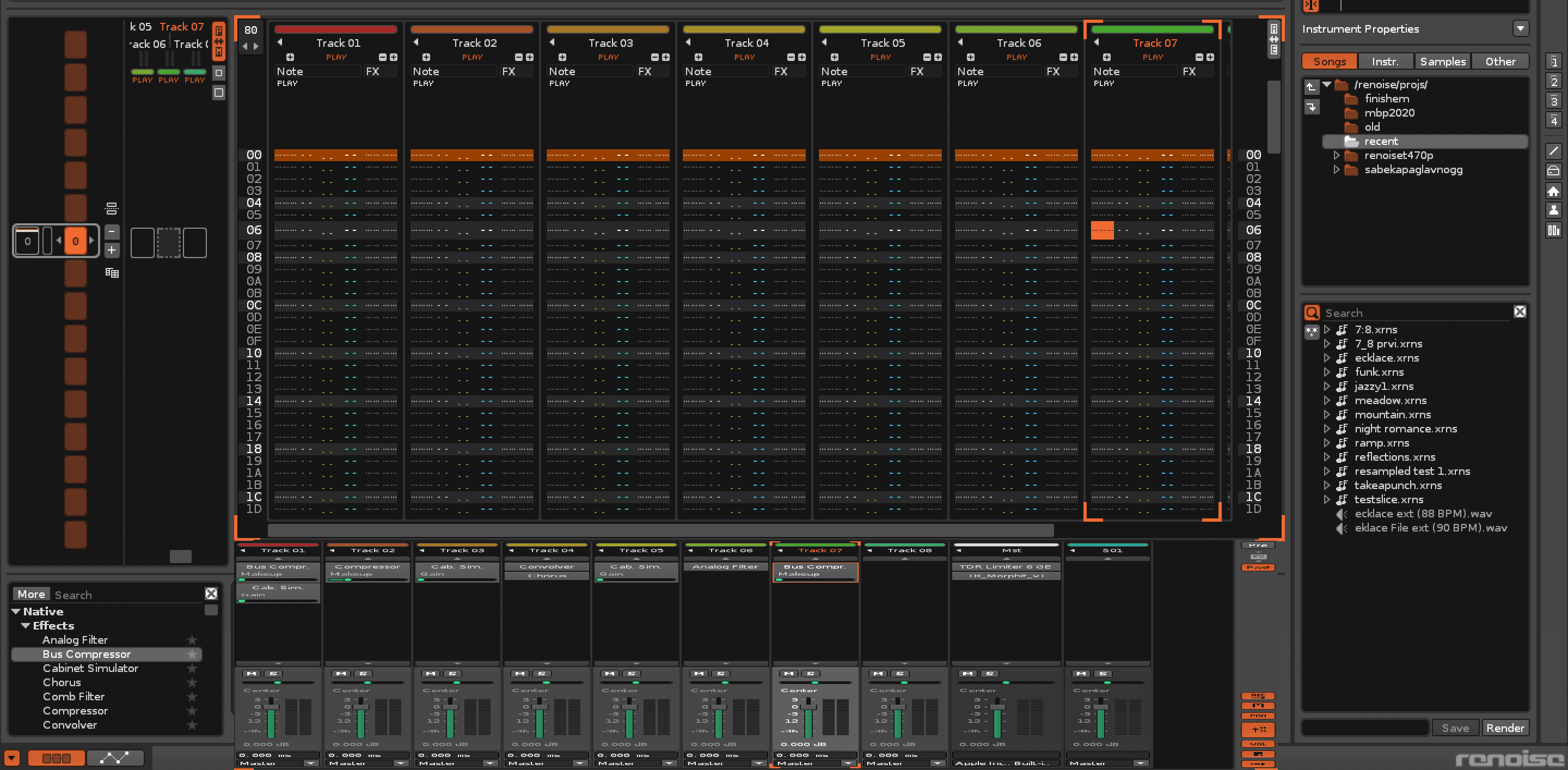Open disk browser preset 3
Viewport: 1568px width, 770px height.
[x=1553, y=100]
